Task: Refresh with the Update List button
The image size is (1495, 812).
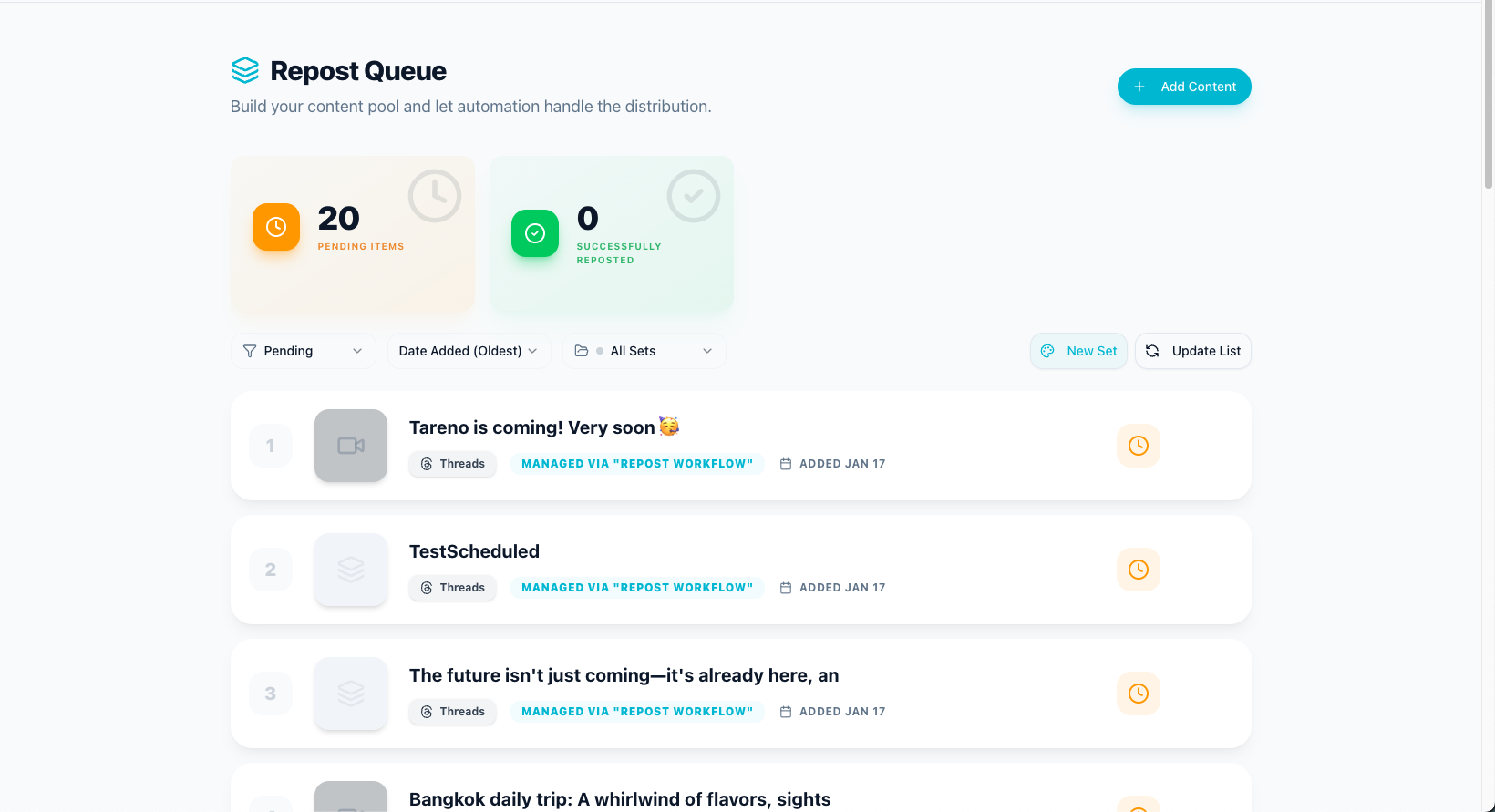Action: click(x=1192, y=351)
